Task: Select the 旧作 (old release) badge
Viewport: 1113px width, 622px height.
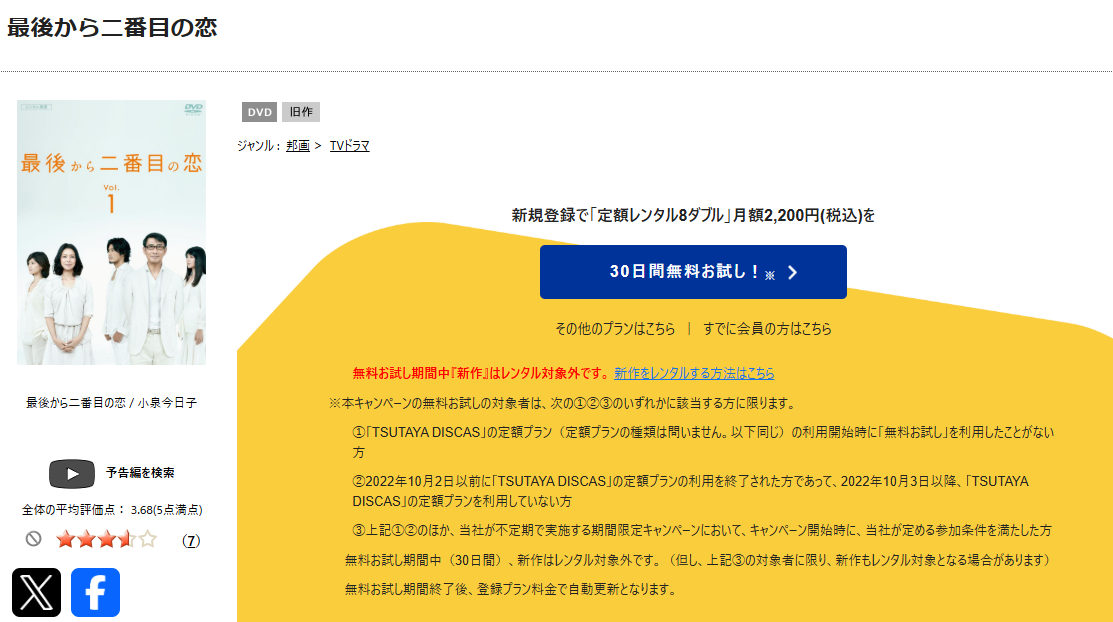Action: [301, 112]
